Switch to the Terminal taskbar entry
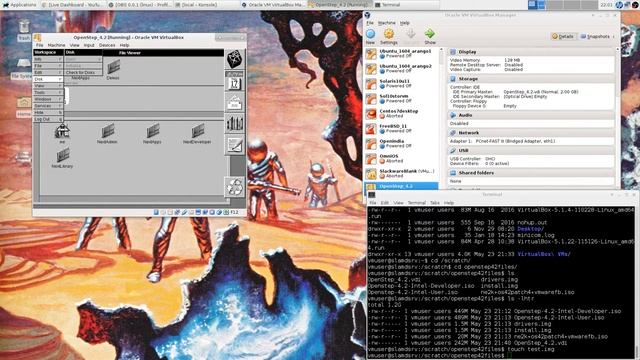This screenshot has width=640, height=360. point(407,5)
